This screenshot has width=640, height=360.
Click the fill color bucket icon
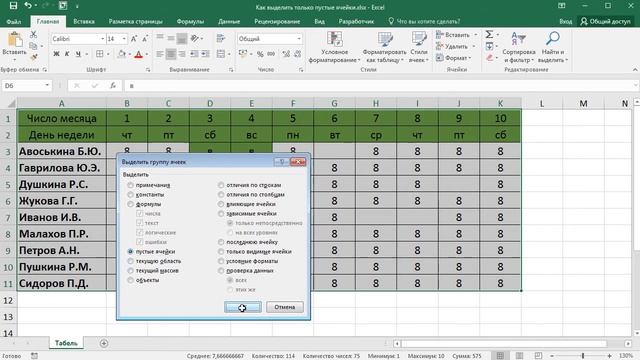[122, 54]
